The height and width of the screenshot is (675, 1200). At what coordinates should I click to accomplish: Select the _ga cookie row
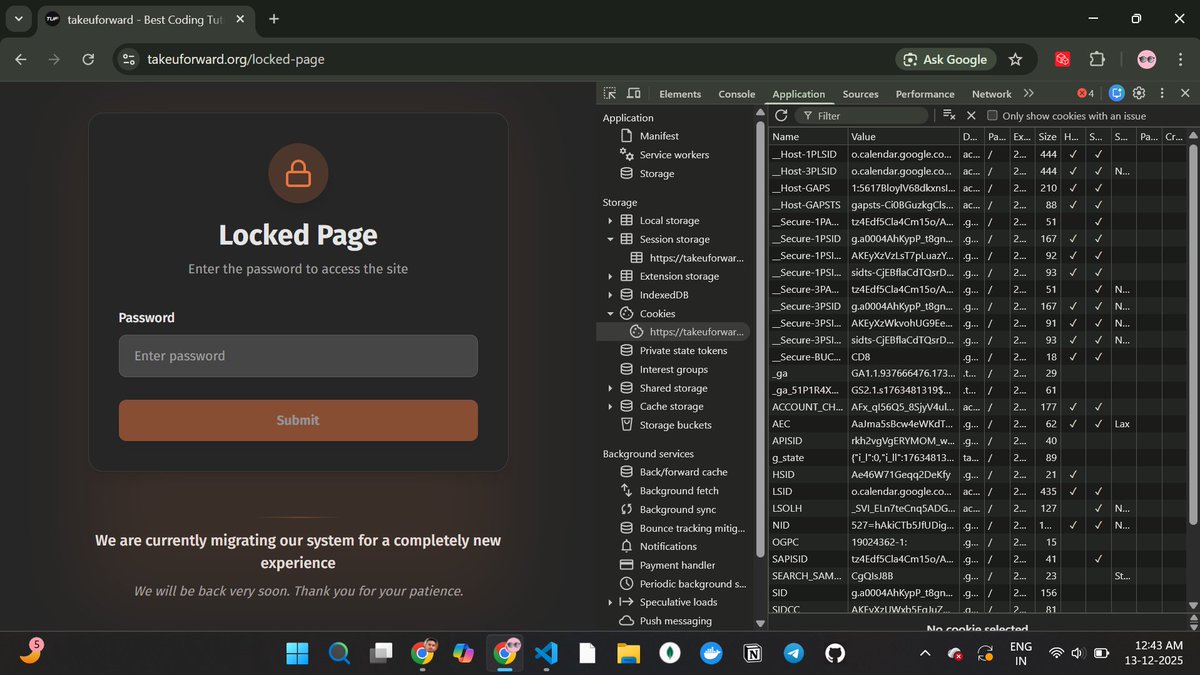(x=977, y=373)
